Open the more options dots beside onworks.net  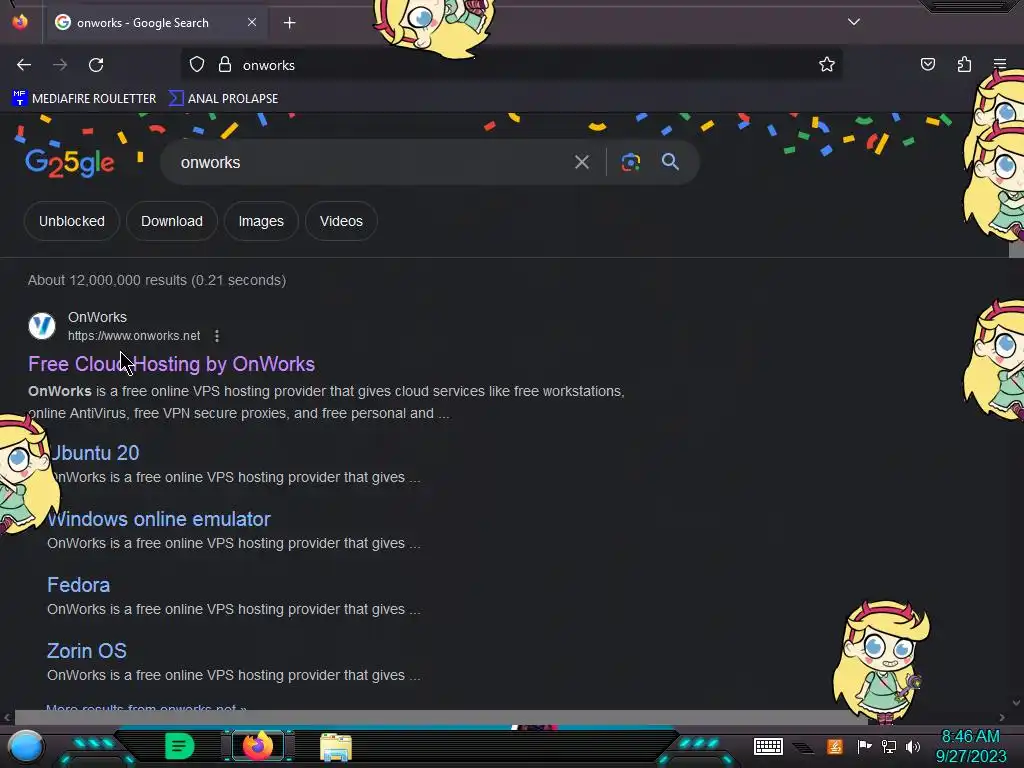[217, 336]
